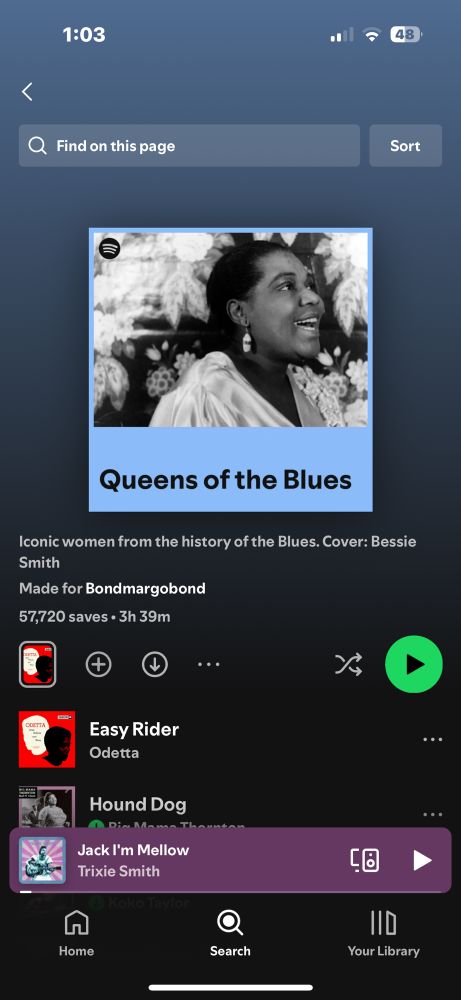This screenshot has height=1000, width=461.
Task: Switch to the Home tab
Action: 77,934
